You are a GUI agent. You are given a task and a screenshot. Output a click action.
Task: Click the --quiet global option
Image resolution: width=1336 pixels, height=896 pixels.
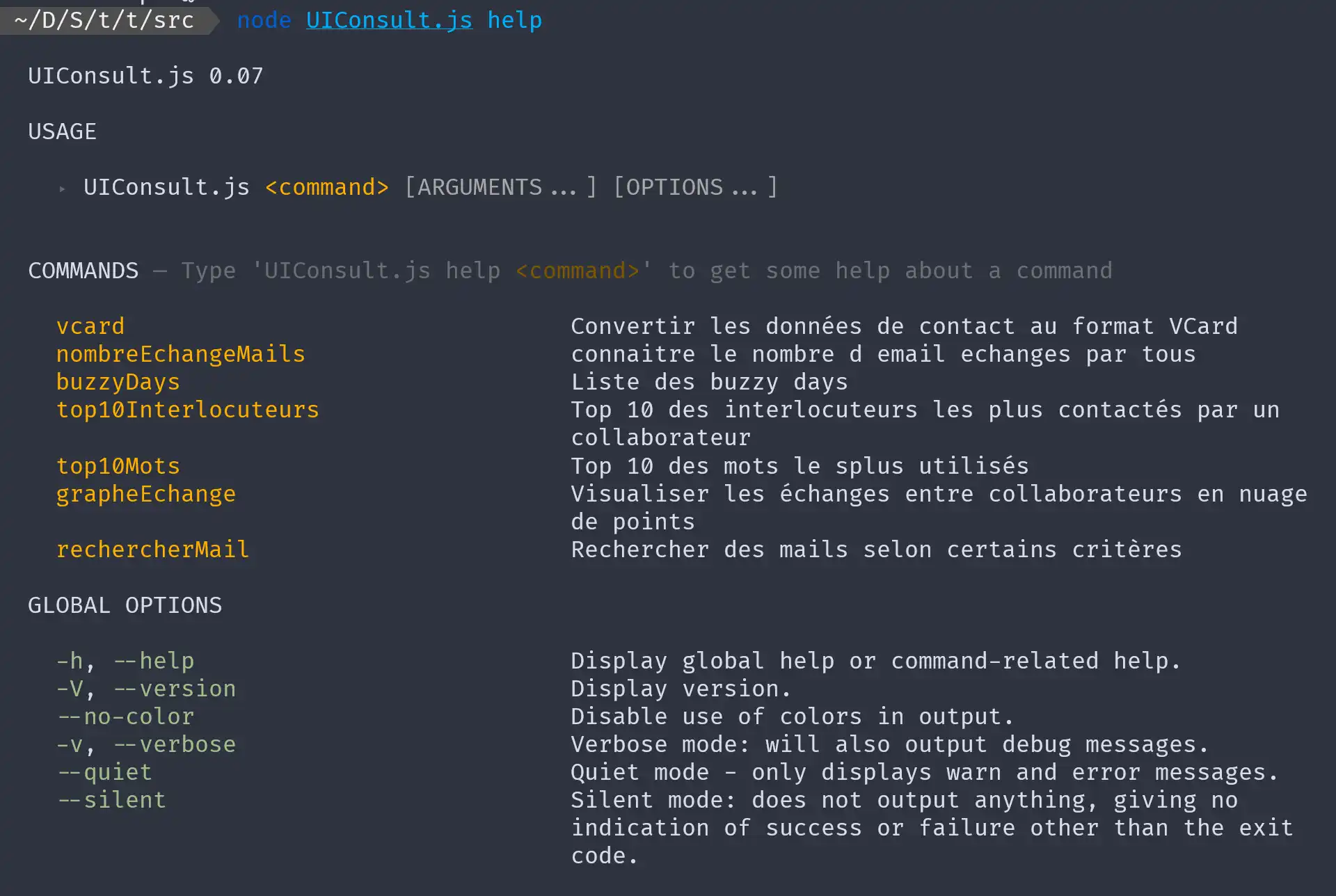104,772
